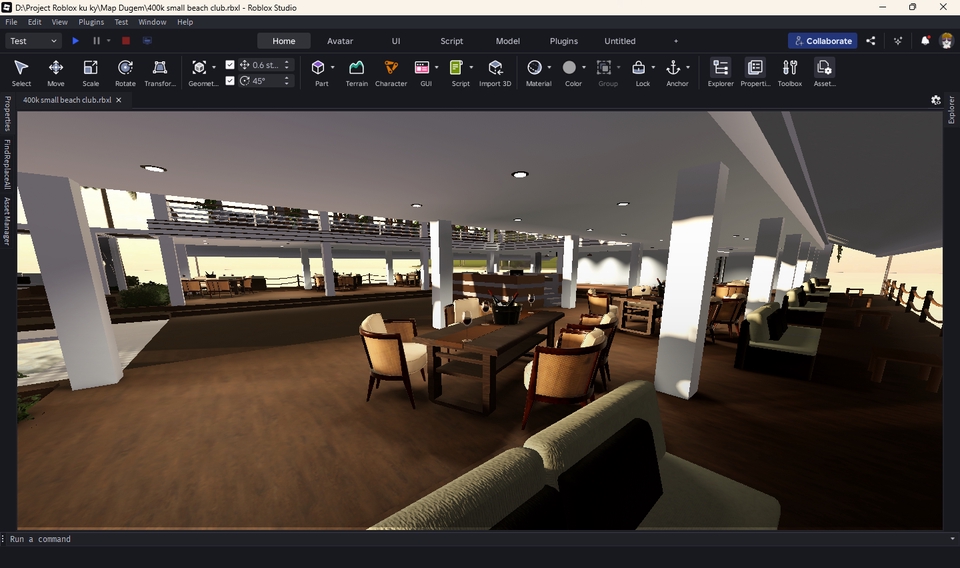Expand the Part dropdown arrow
This screenshot has width=960, height=568.
point(333,68)
